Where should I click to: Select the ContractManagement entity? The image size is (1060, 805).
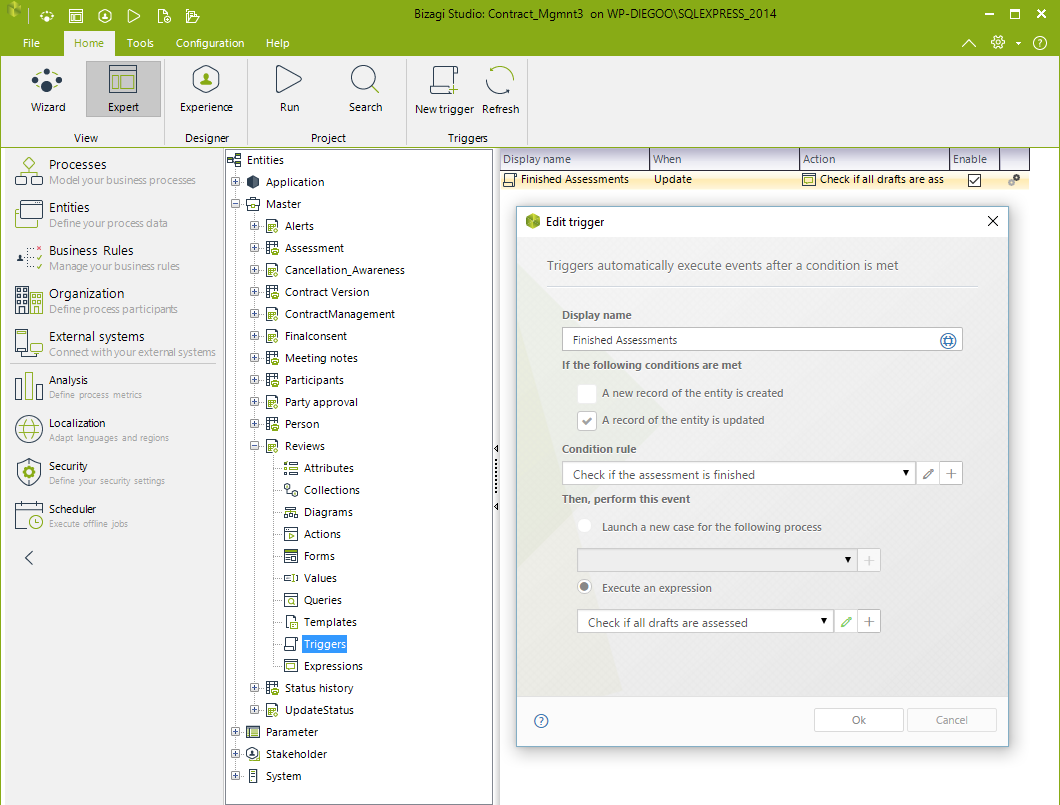339,314
